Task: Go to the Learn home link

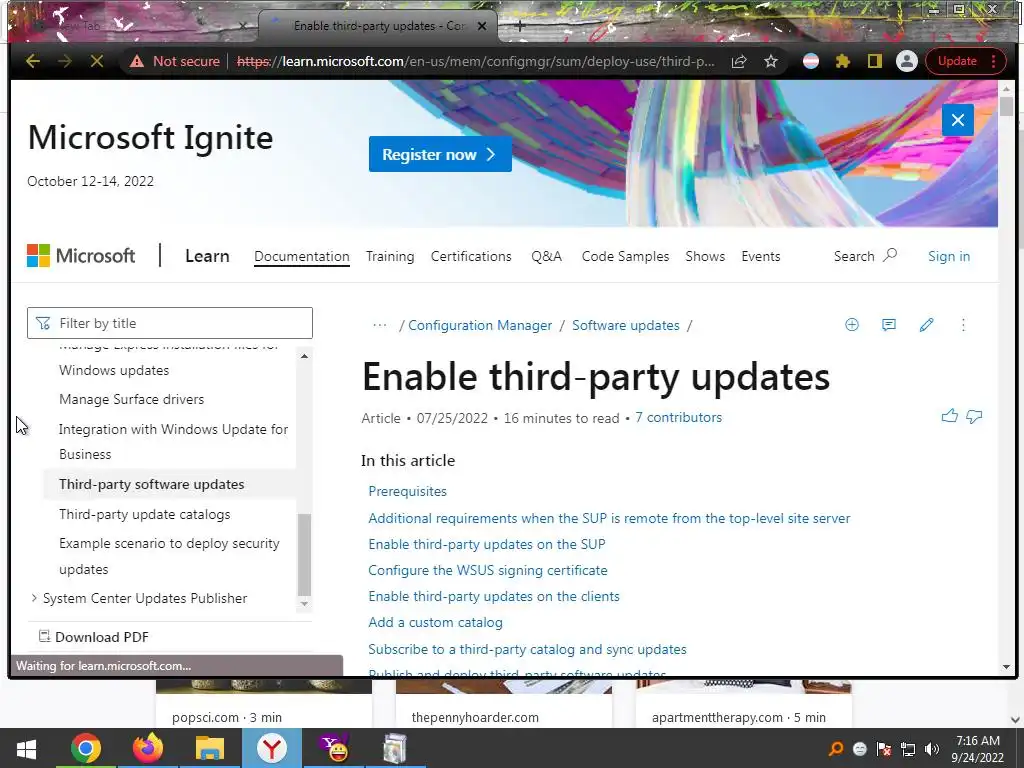Action: pos(207,256)
